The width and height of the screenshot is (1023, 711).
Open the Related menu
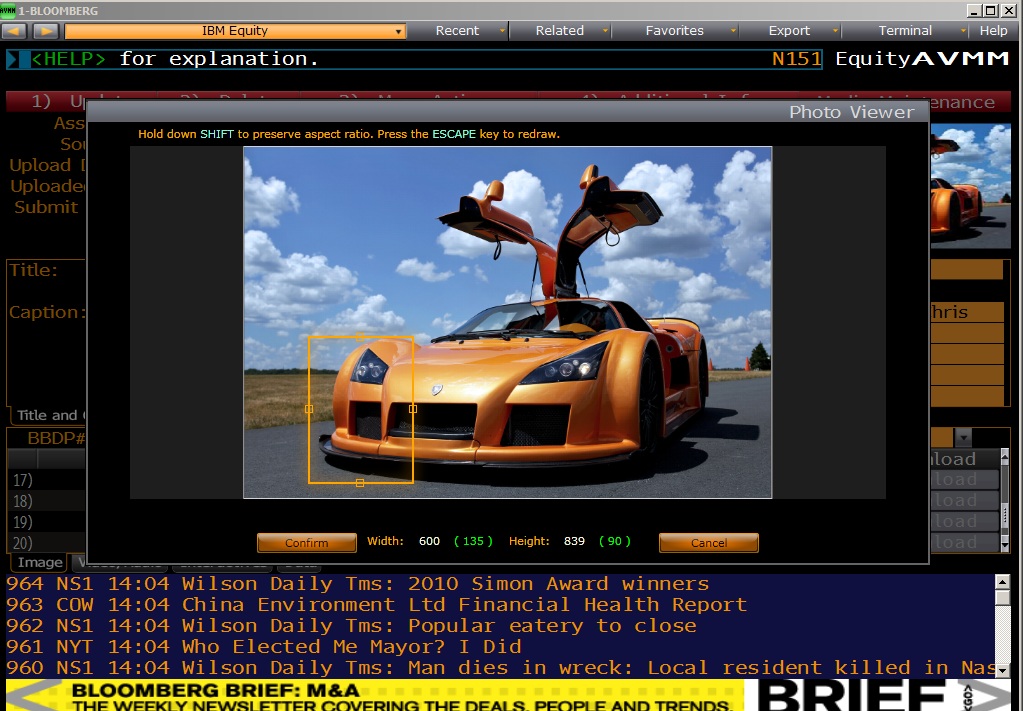point(566,31)
